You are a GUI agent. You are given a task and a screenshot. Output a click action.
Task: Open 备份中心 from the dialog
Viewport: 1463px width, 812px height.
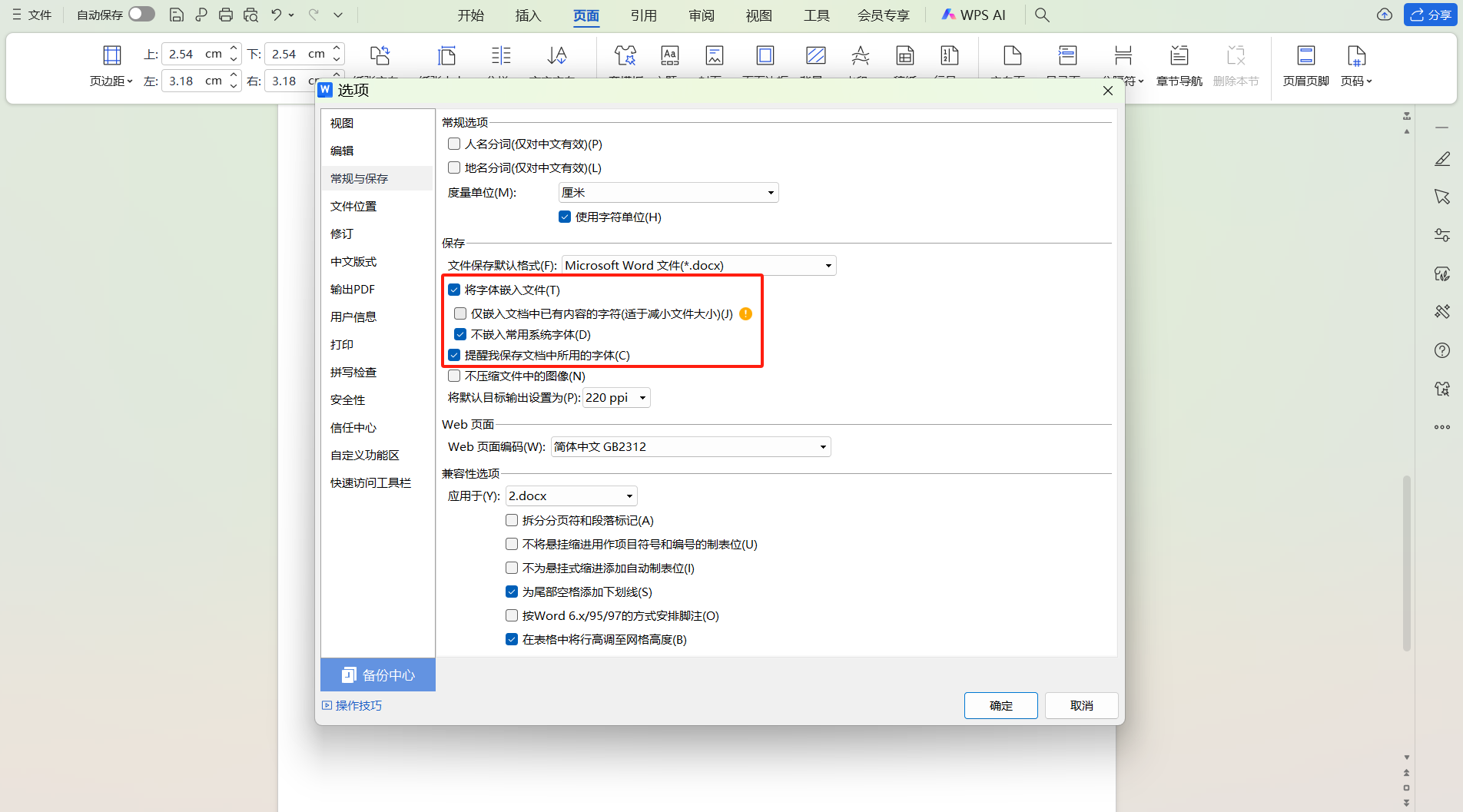pyautogui.click(x=377, y=674)
